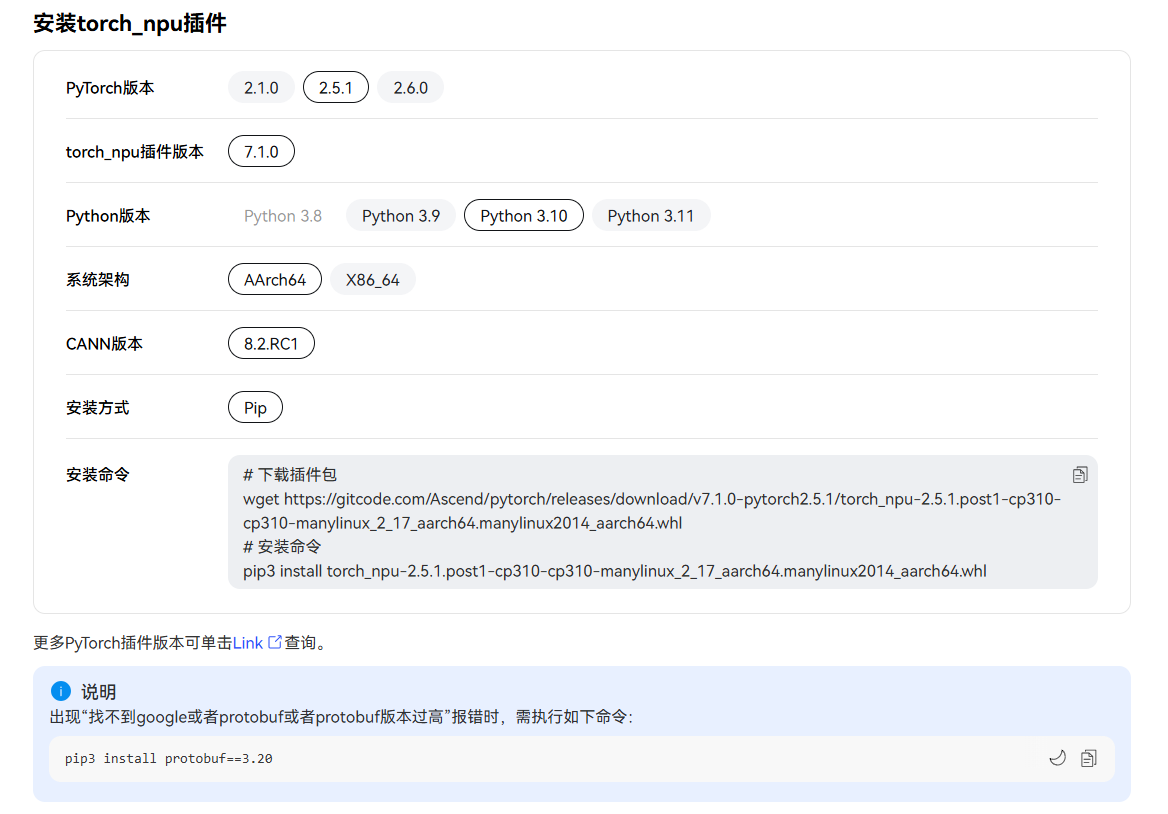Choose Python 3.11
This screenshot has width=1168, height=814.
(x=650, y=216)
